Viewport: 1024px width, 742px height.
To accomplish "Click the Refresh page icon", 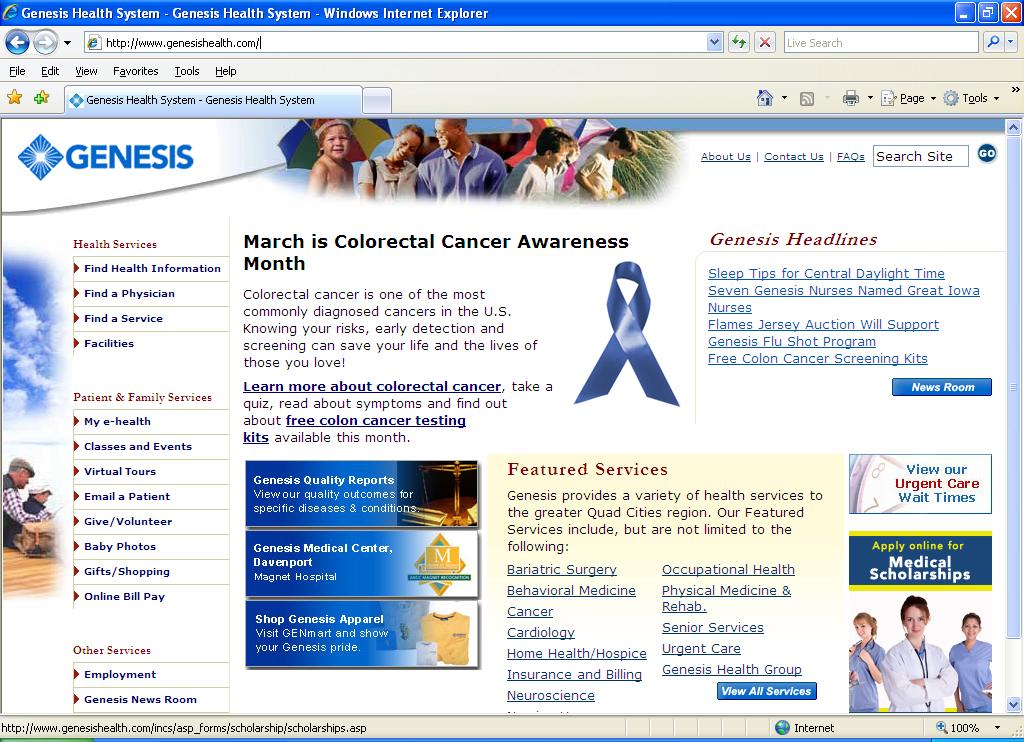I will coord(739,42).
